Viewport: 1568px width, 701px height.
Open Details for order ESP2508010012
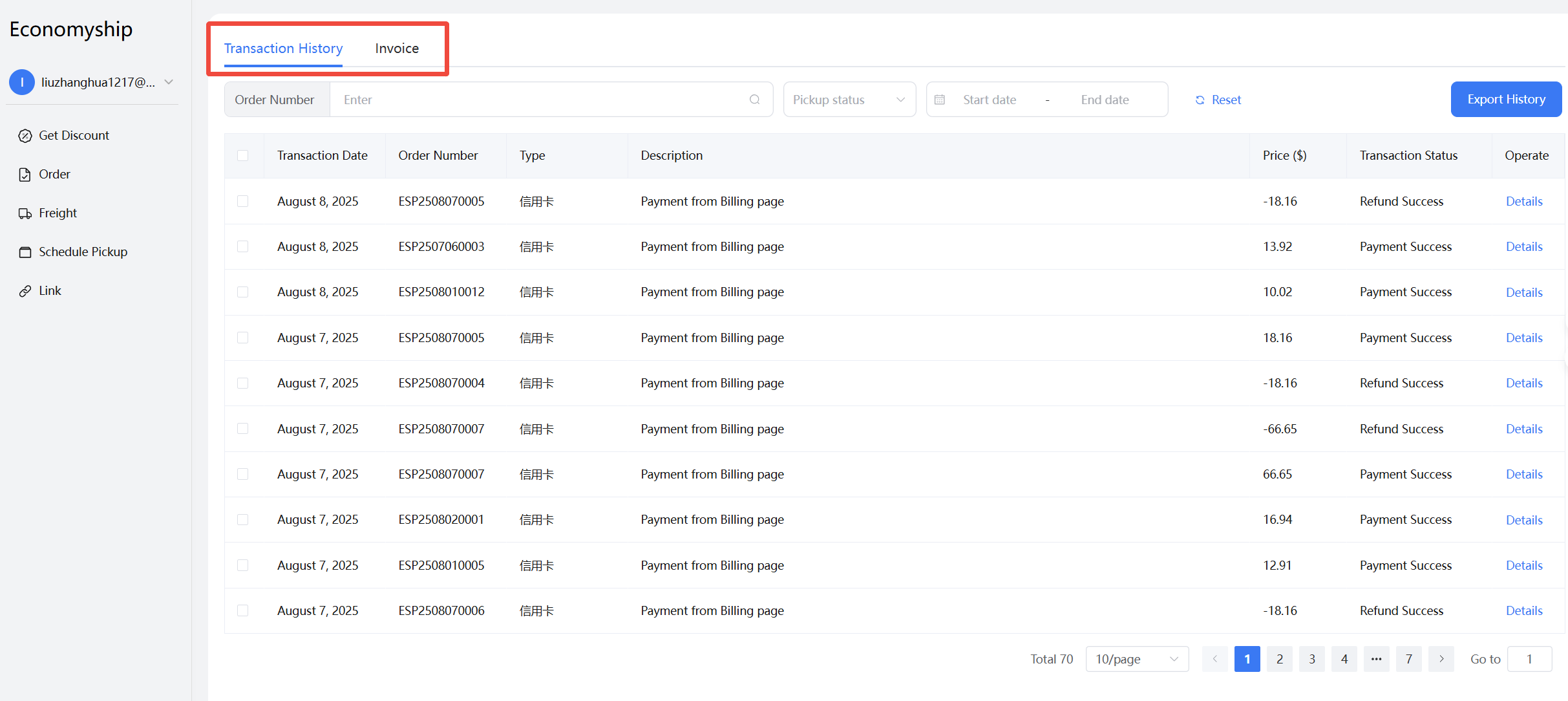tap(1523, 292)
